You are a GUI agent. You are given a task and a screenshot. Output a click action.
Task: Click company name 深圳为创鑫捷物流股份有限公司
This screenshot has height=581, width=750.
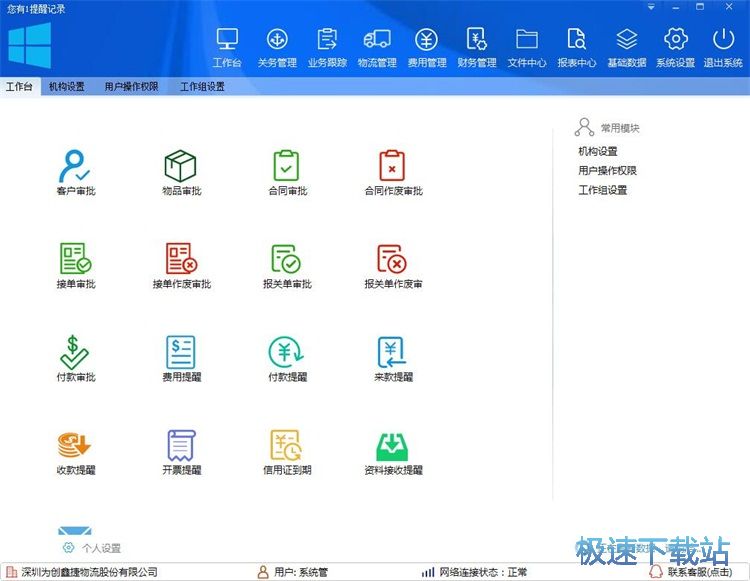point(89,572)
